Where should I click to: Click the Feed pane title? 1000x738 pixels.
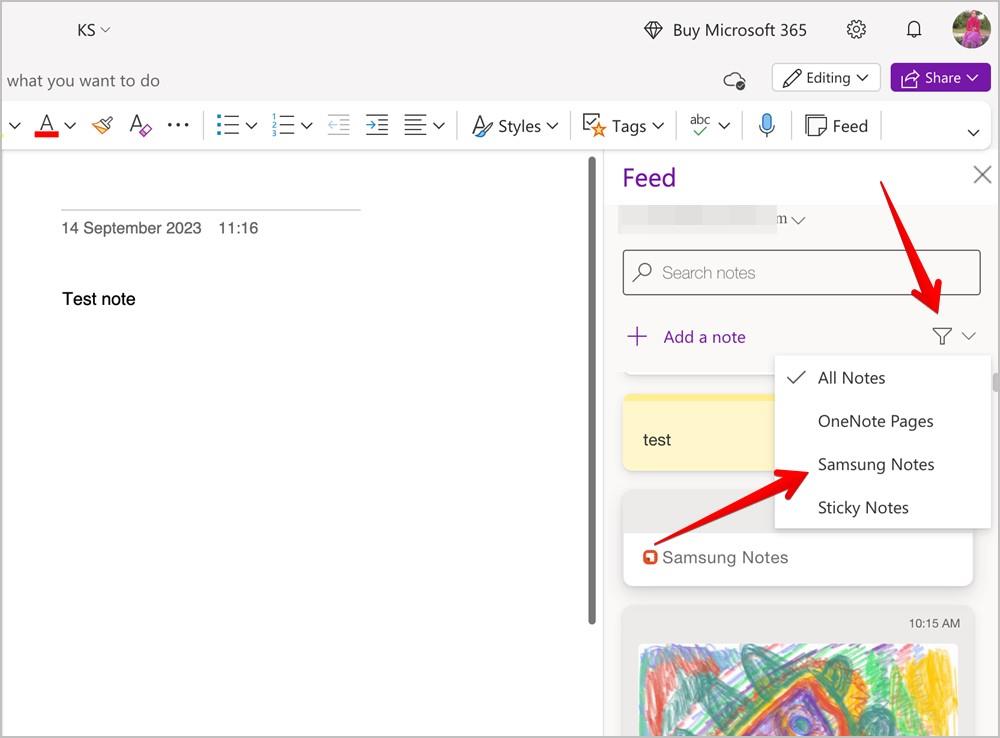(x=649, y=177)
